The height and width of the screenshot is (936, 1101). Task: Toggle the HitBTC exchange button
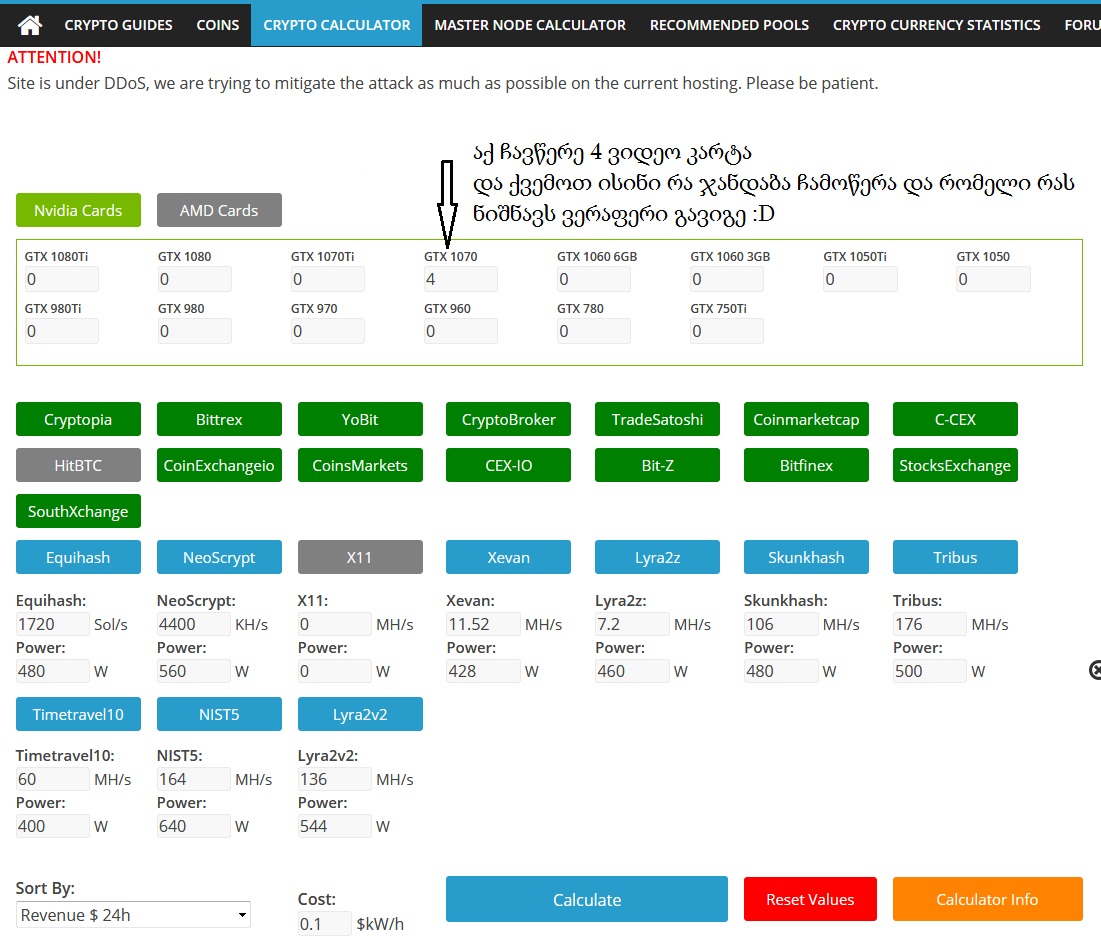[78, 465]
